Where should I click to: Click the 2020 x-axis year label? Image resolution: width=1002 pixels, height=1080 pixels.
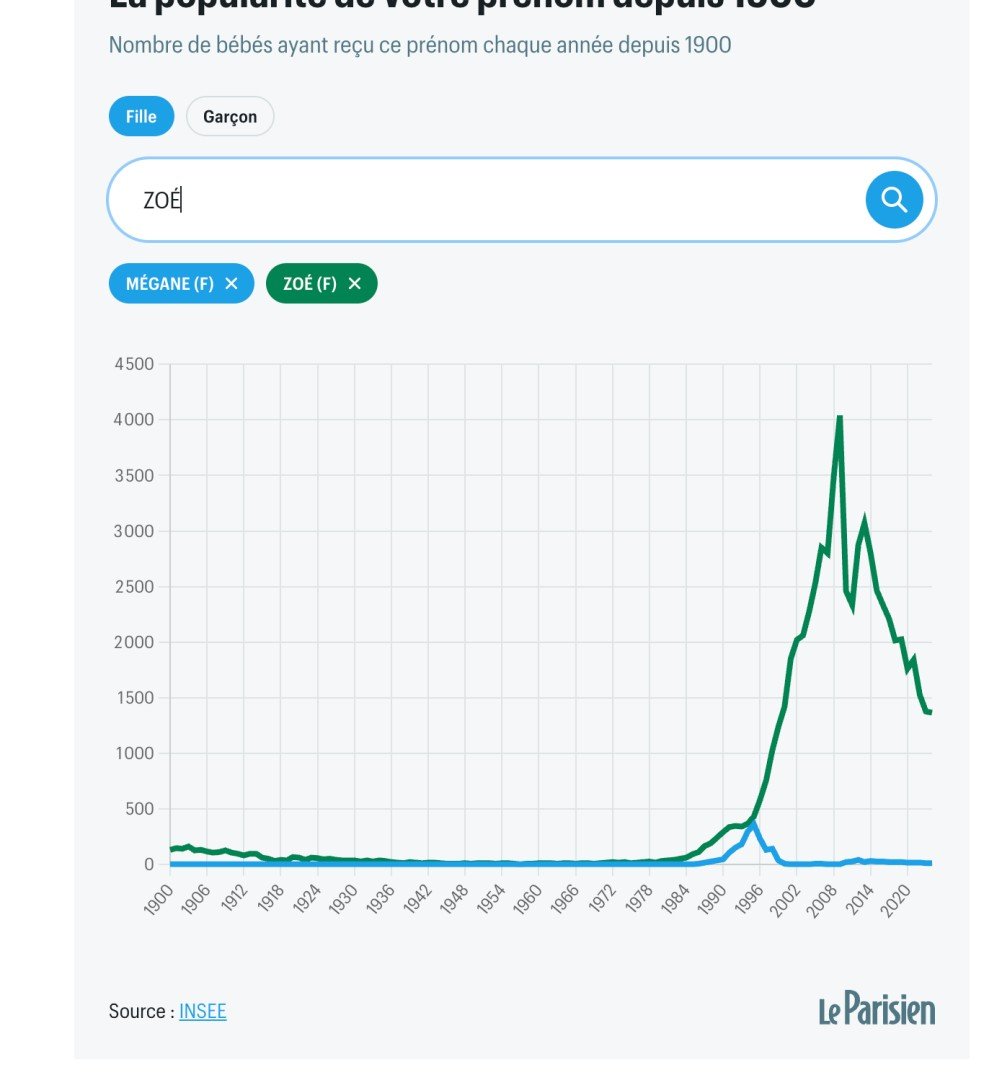tap(897, 900)
